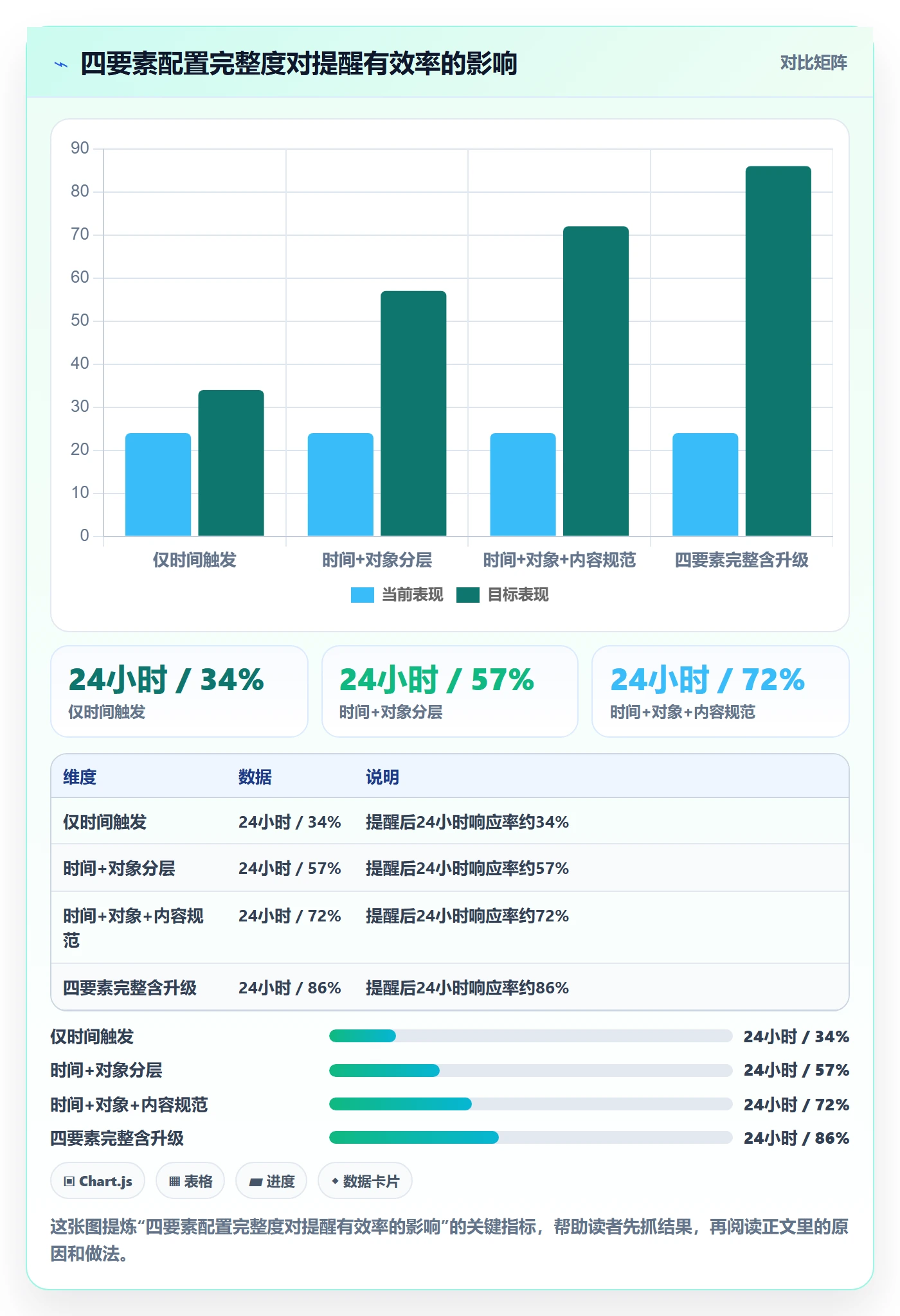The image size is (900, 1316).
Task: Click the green 目标表现 bar for 时间+对象+内容规范
Action: click(596, 381)
